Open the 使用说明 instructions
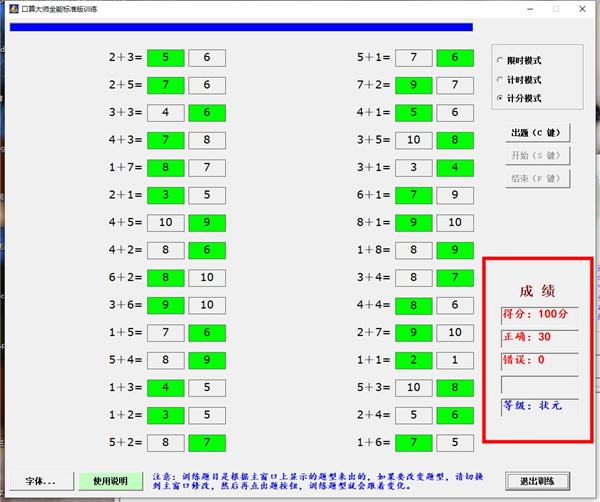The image size is (600, 502). tap(105, 481)
